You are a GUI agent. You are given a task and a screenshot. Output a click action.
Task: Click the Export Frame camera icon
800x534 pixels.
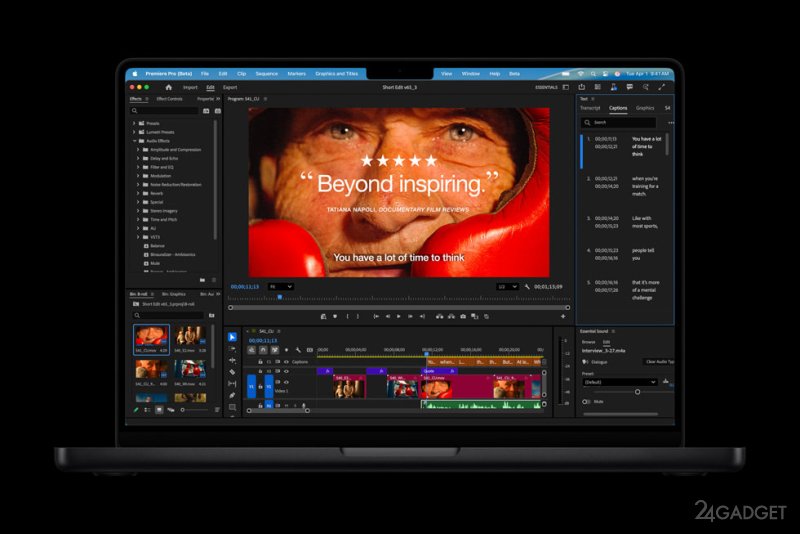click(463, 316)
